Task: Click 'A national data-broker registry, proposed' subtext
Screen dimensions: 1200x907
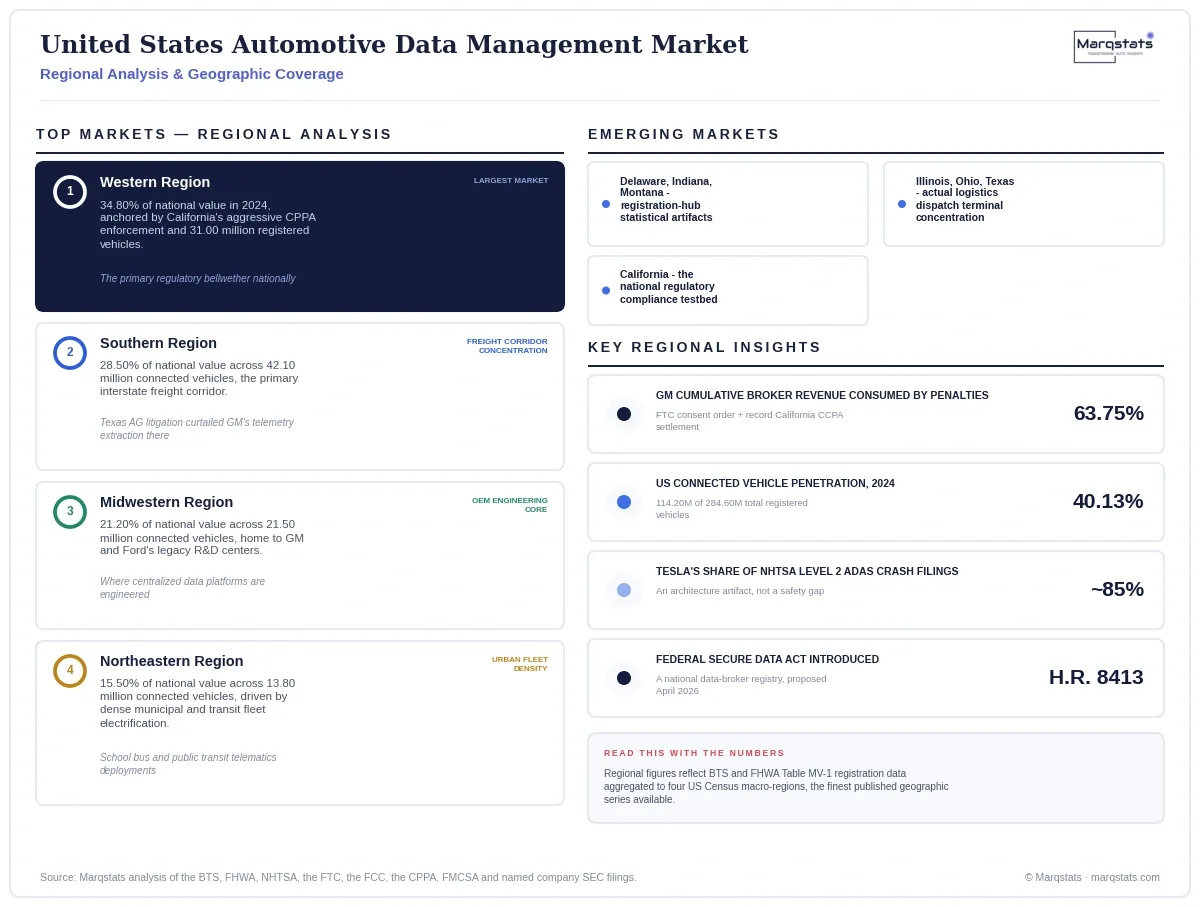Action: tap(741, 685)
